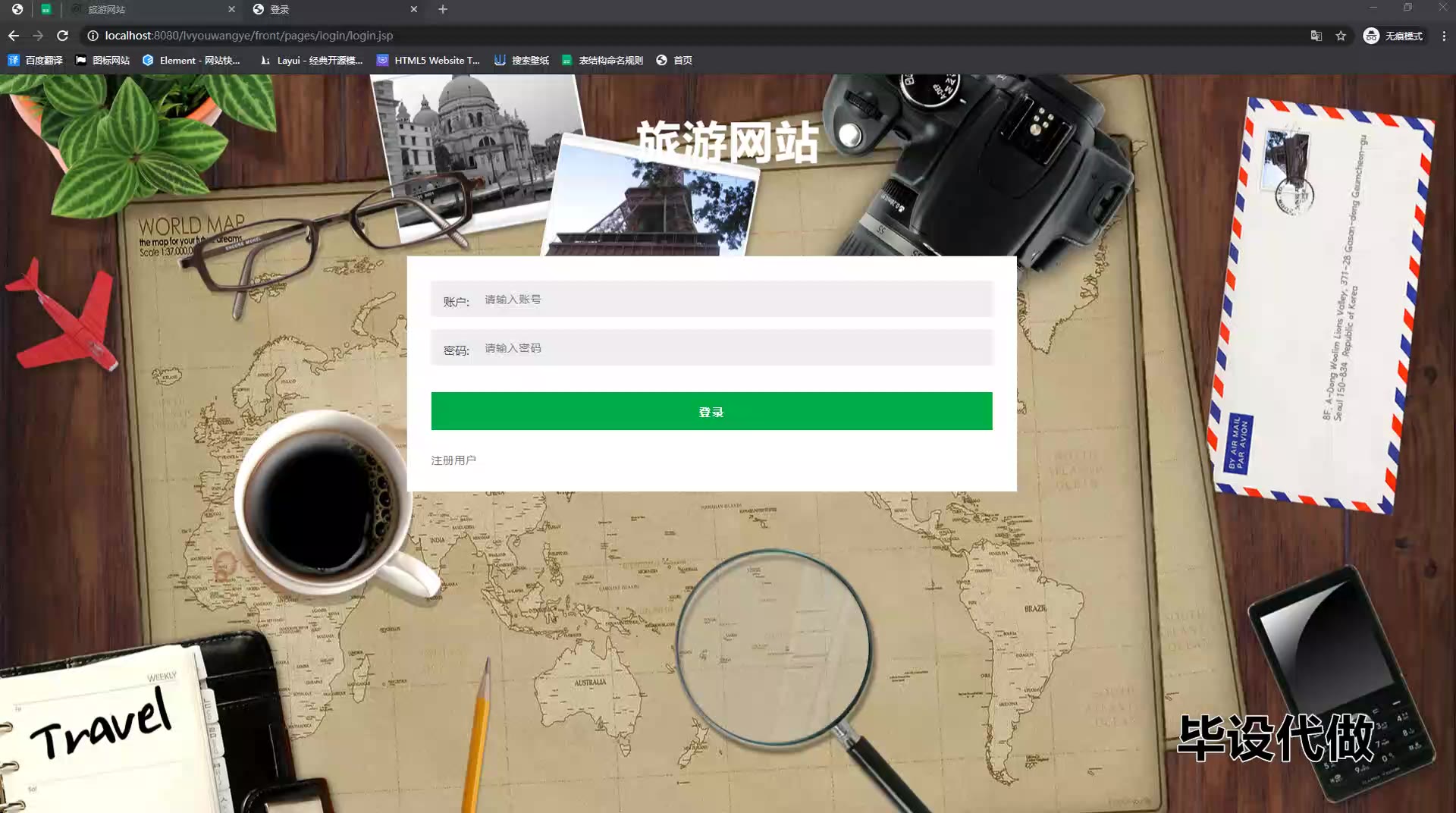Screen dimensions: 1456x813
Task: Close the browser window
Action: click(1442, 8)
